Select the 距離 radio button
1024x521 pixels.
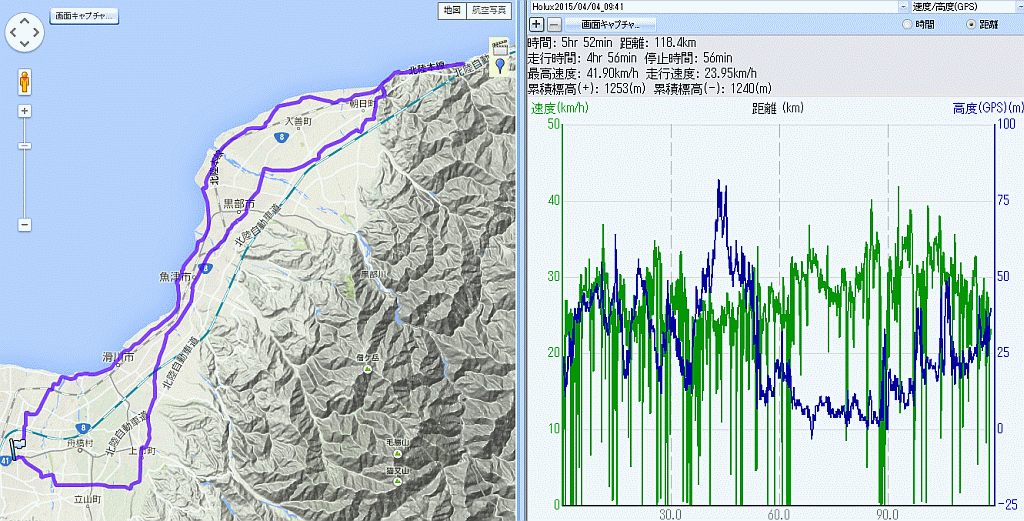point(970,23)
